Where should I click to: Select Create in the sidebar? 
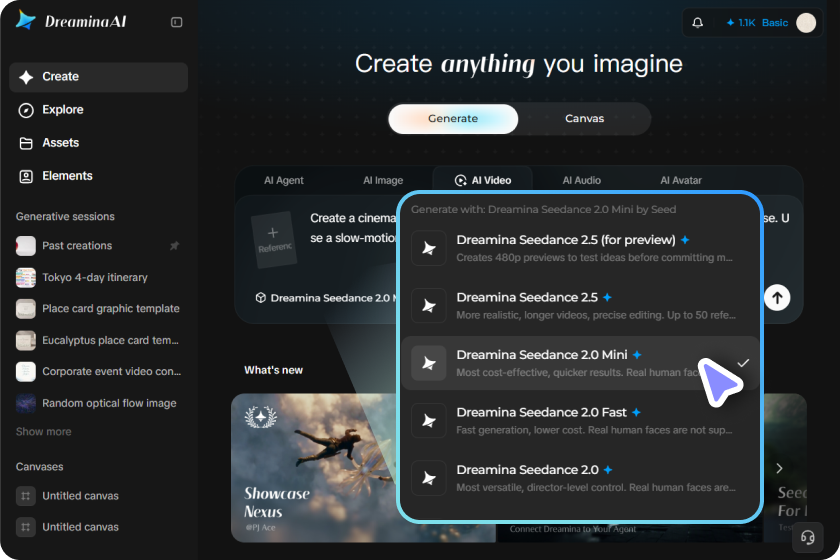pos(99,77)
